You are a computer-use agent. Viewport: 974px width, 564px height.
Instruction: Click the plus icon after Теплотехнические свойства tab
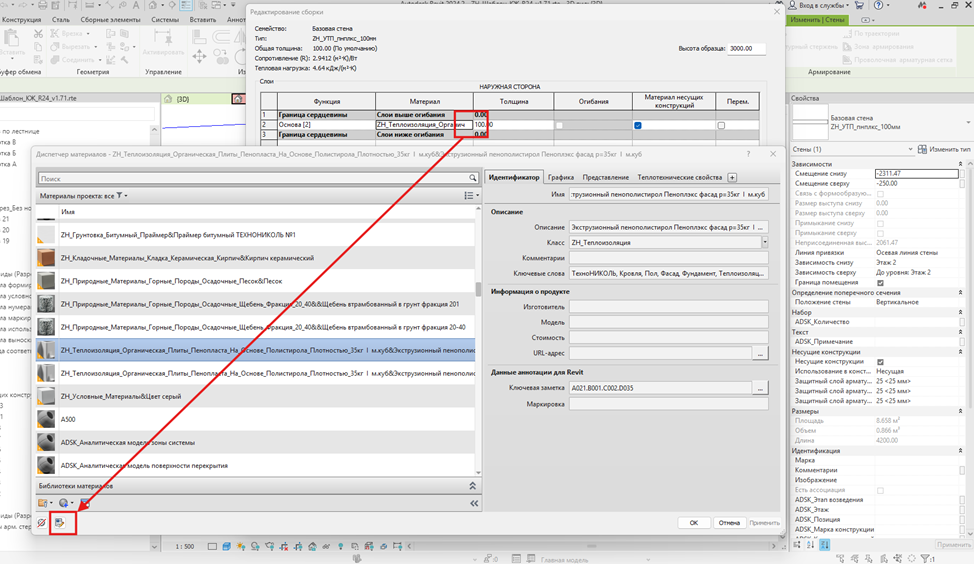pos(732,178)
